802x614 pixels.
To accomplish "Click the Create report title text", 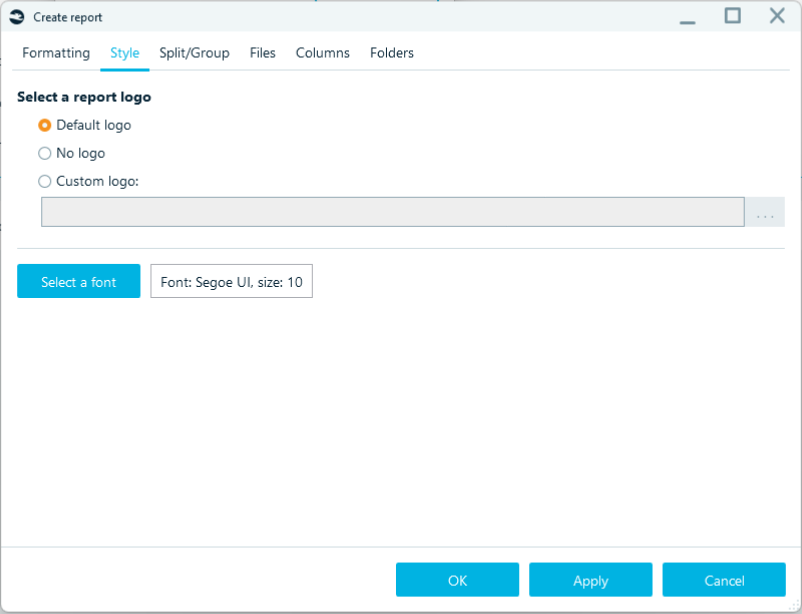I will [68, 17].
